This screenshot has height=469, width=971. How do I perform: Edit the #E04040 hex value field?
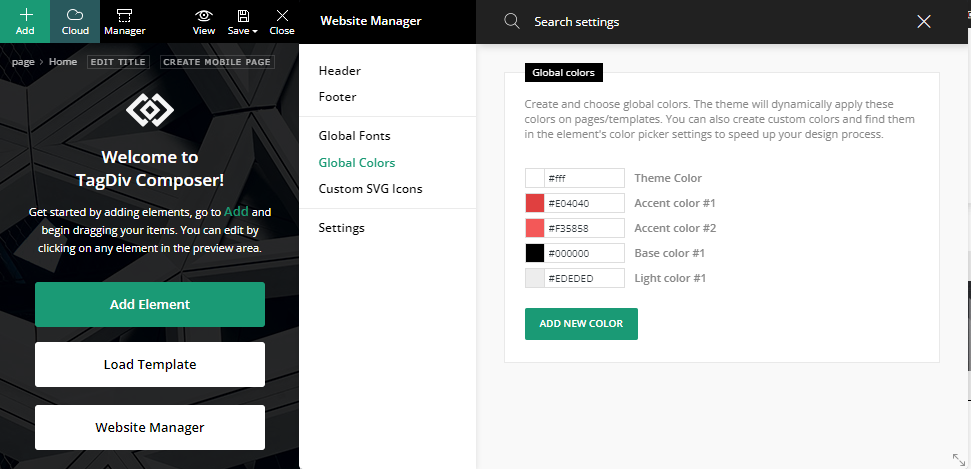(x=585, y=203)
